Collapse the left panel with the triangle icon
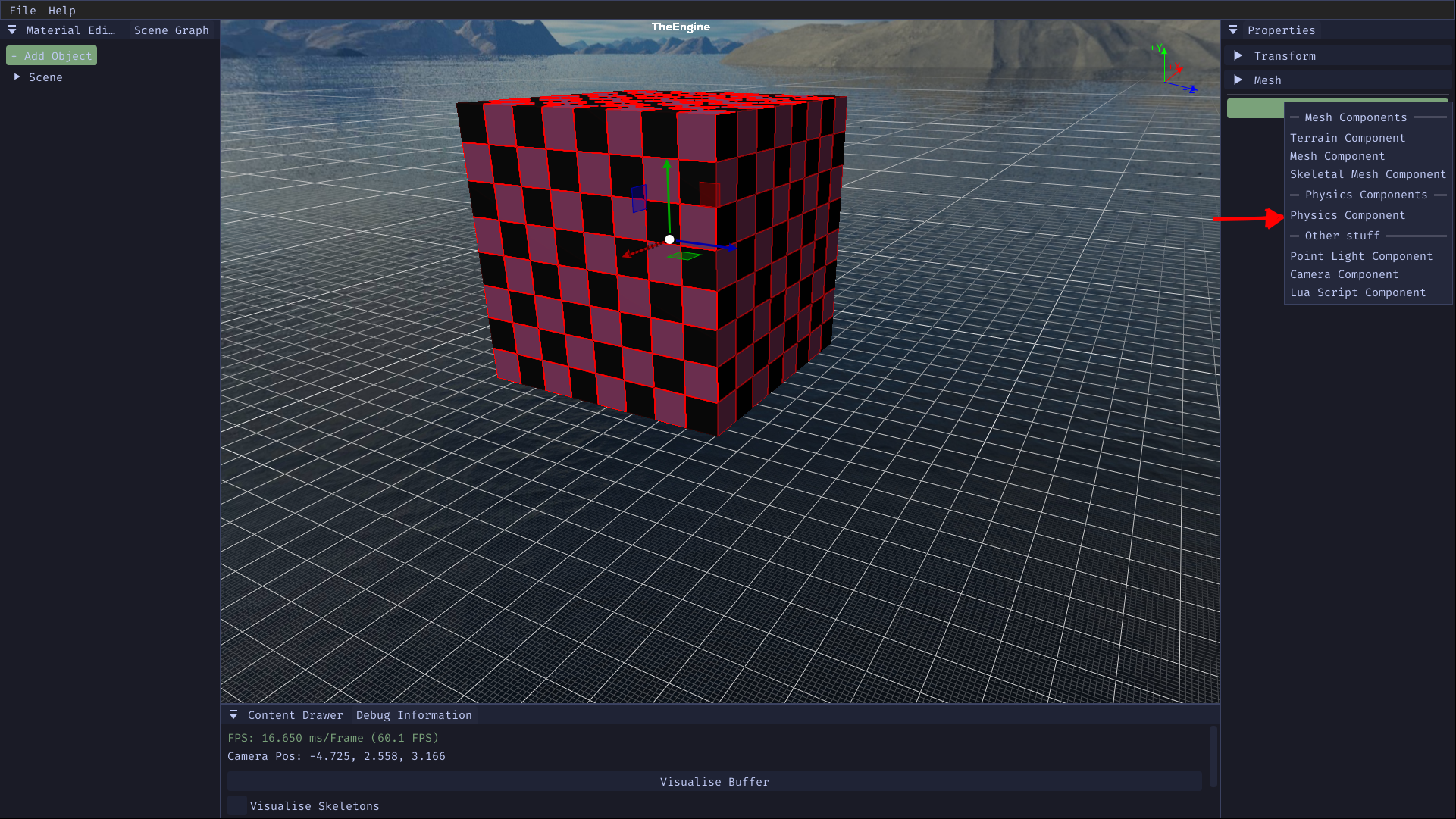The image size is (1456, 819). click(x=12, y=30)
